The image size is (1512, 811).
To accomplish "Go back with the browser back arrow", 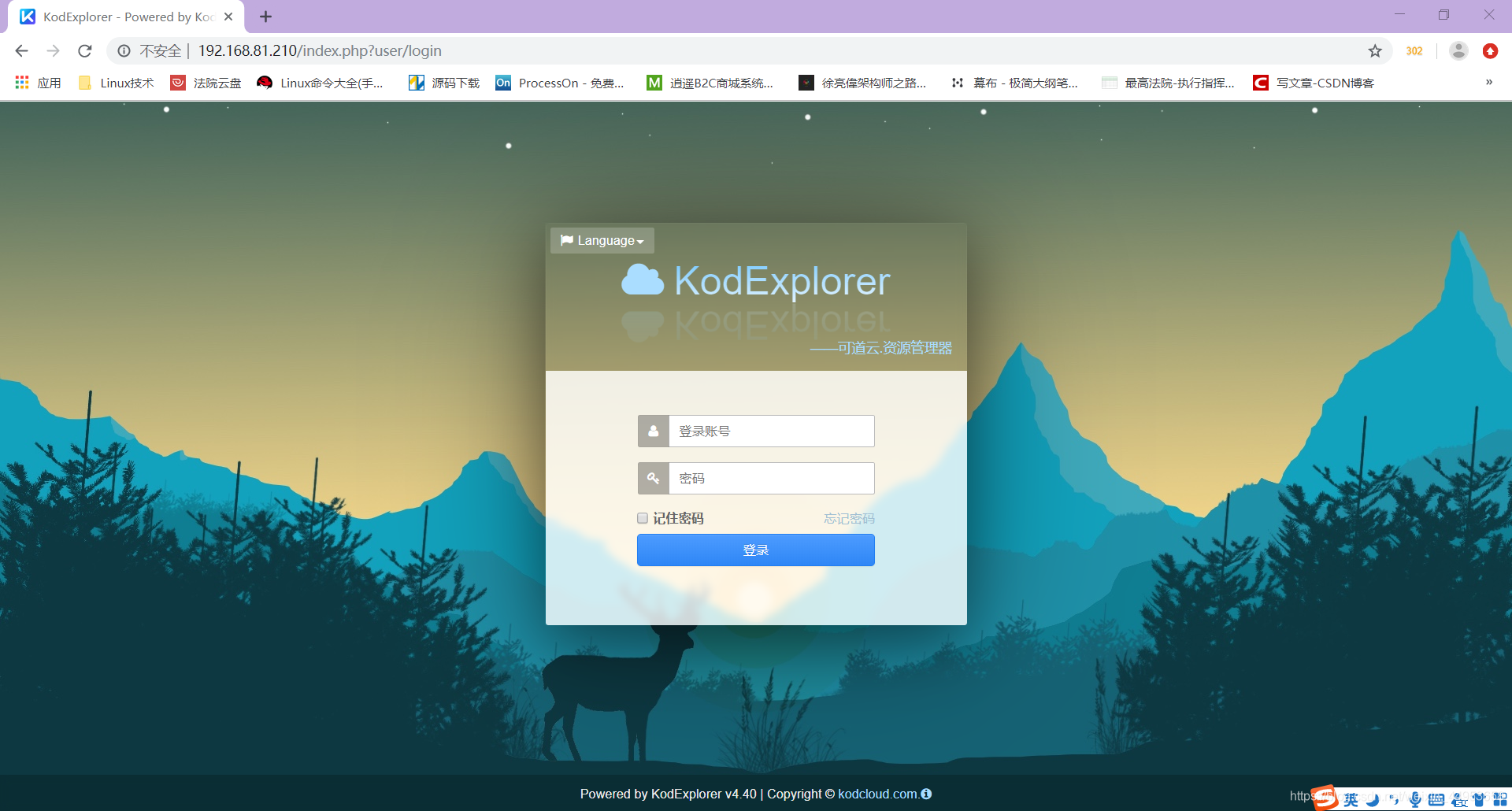I will coord(21,50).
